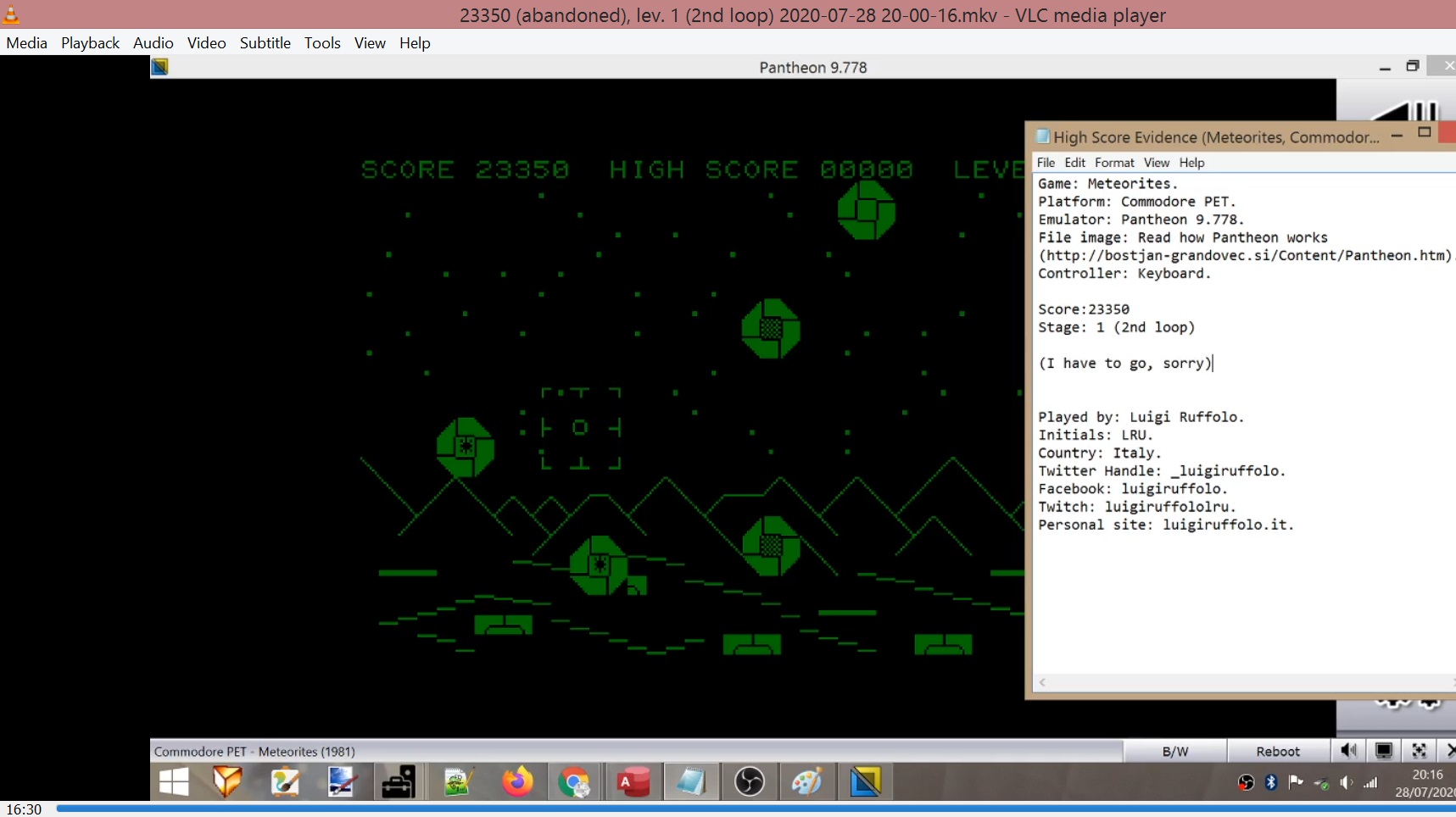This screenshot has width=1456, height=817.
Task: Open the VLC Playback menu
Action: coord(90,43)
